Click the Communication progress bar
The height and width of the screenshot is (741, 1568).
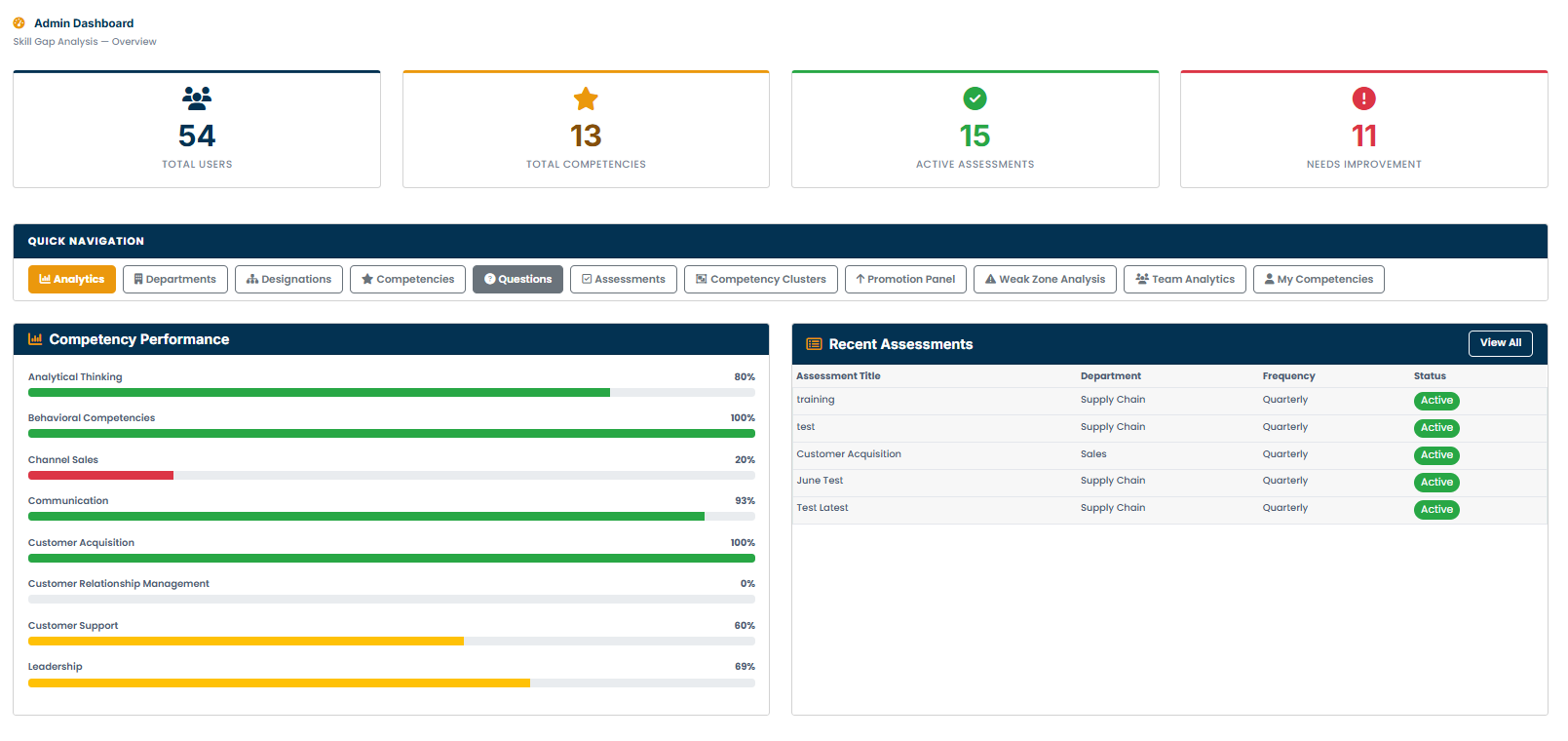392,517
